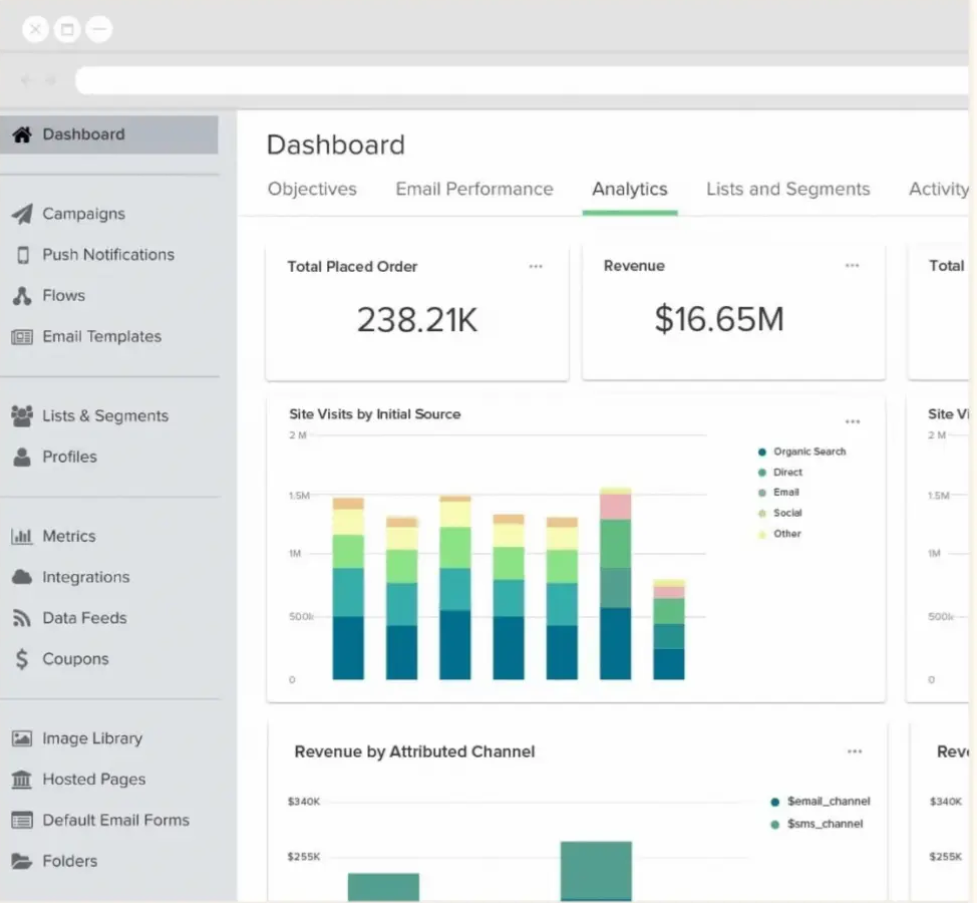Click the browser back arrow
Image resolution: width=977 pixels, height=903 pixels.
click(26, 80)
